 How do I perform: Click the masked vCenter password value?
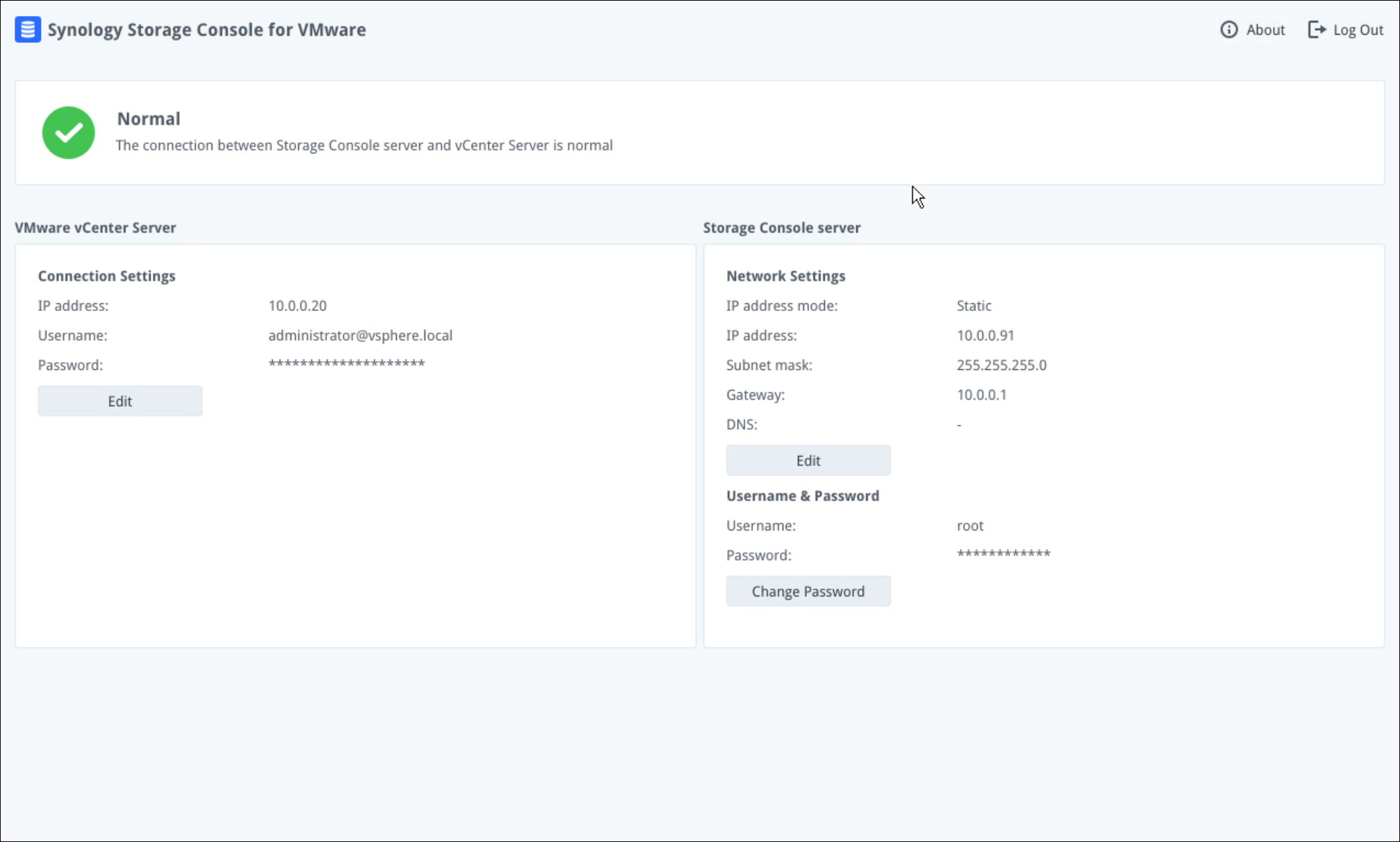(346, 364)
